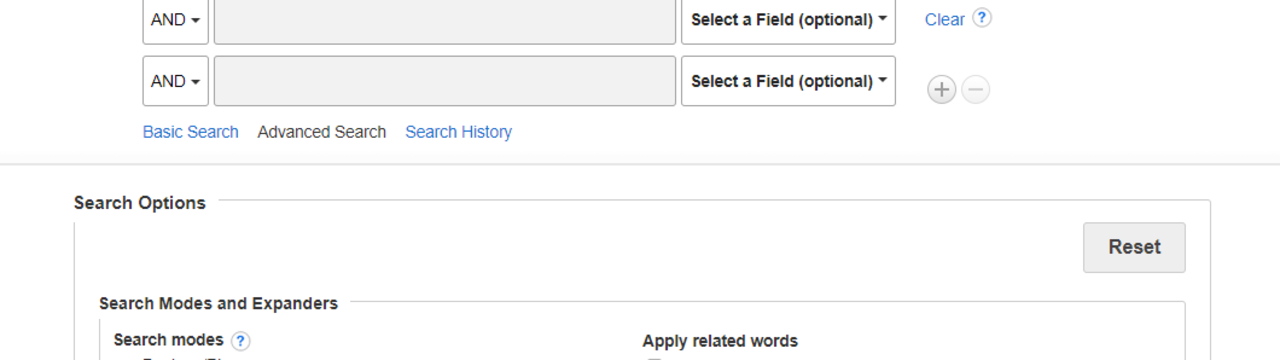Expand bottom row Select a Field dropdown

[788, 81]
